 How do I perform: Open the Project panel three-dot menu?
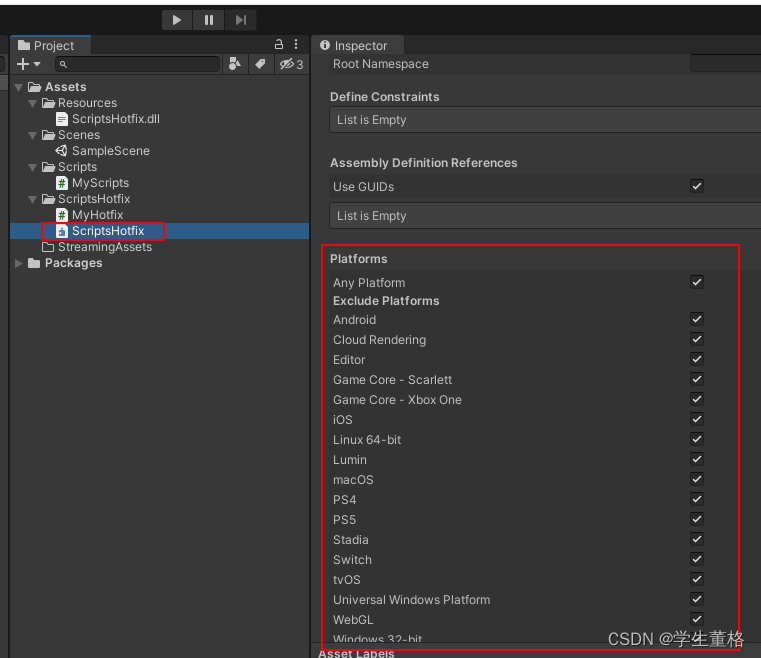click(296, 45)
